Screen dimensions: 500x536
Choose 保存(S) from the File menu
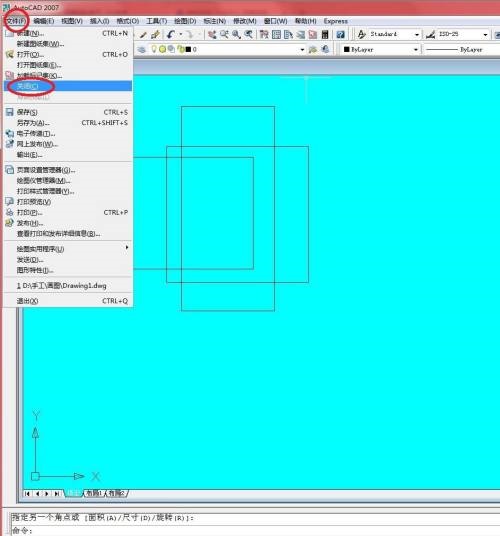[x=68, y=112]
